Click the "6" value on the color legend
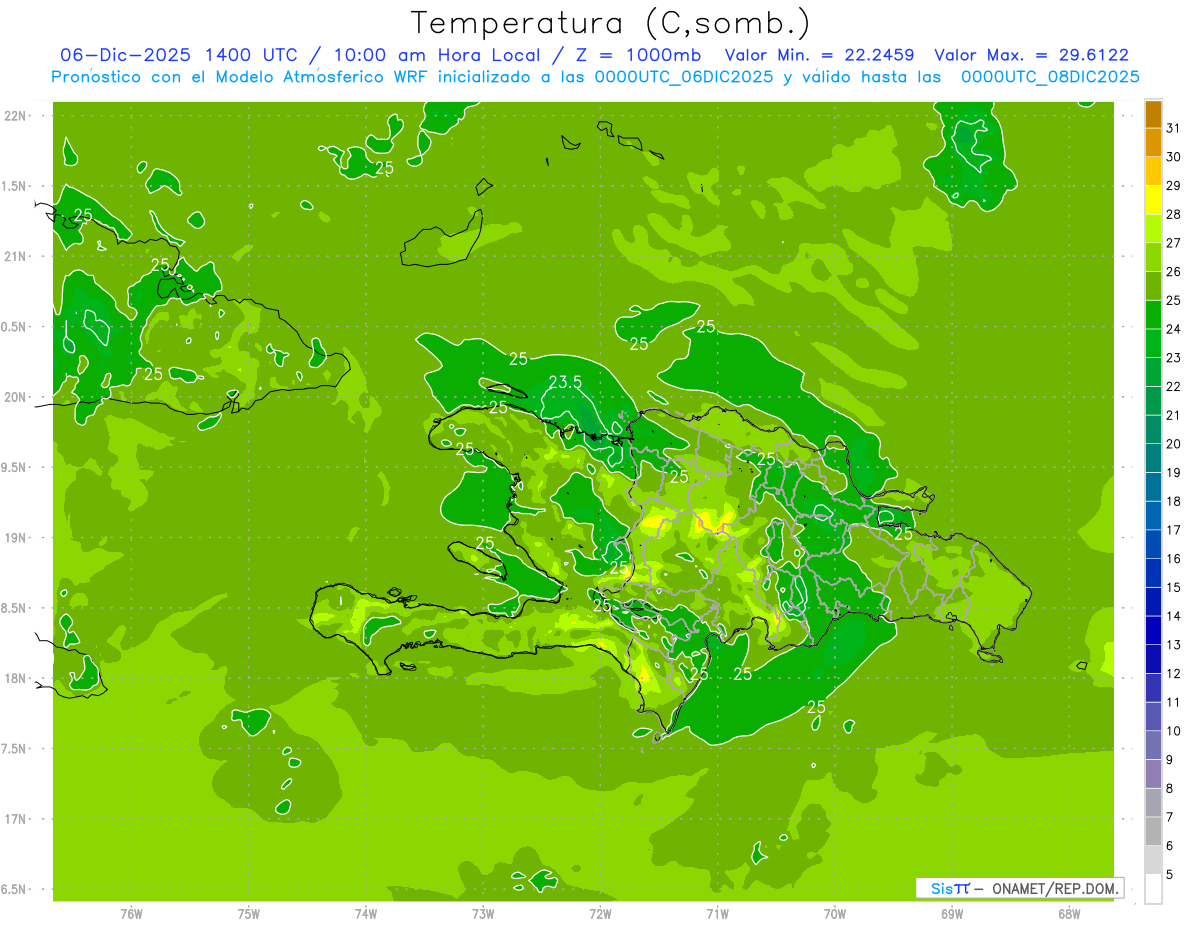This screenshot has width=1200, height=927. (x=1170, y=846)
